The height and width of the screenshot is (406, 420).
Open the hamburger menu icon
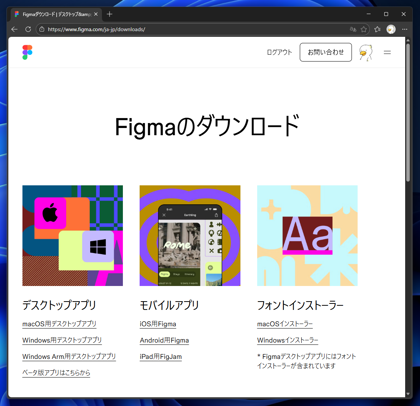point(387,52)
